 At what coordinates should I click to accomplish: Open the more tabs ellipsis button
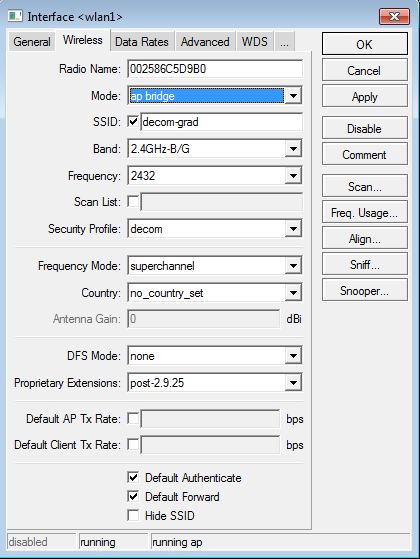point(284,42)
